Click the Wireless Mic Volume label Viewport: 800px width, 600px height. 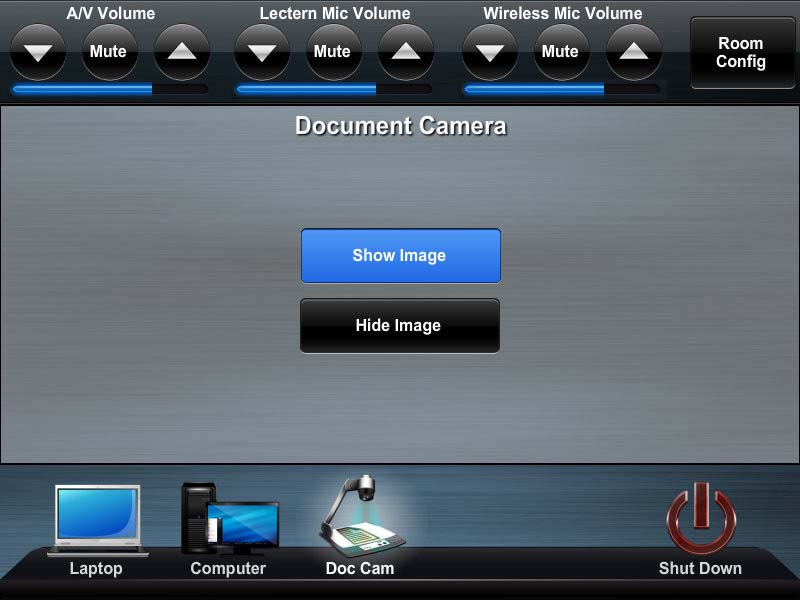click(x=563, y=13)
